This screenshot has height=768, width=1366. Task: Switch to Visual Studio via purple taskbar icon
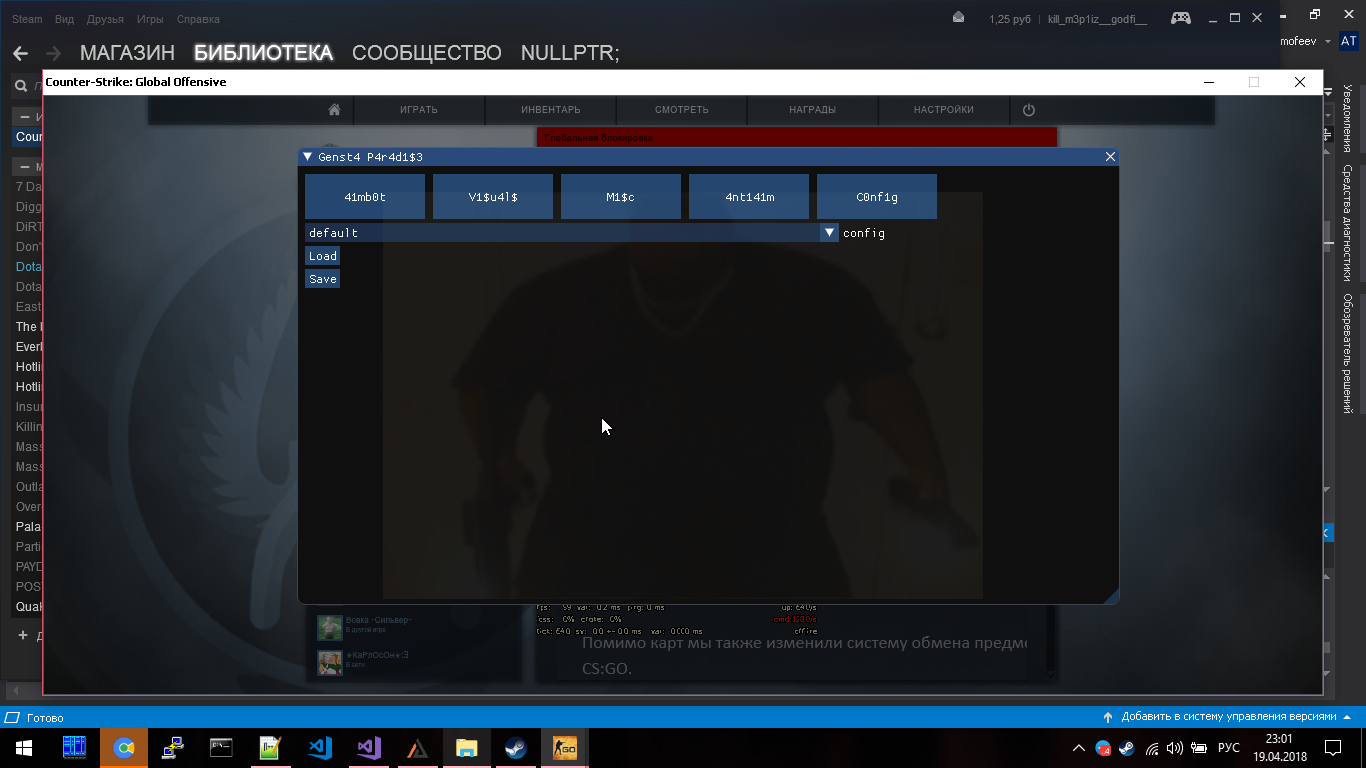[368, 748]
